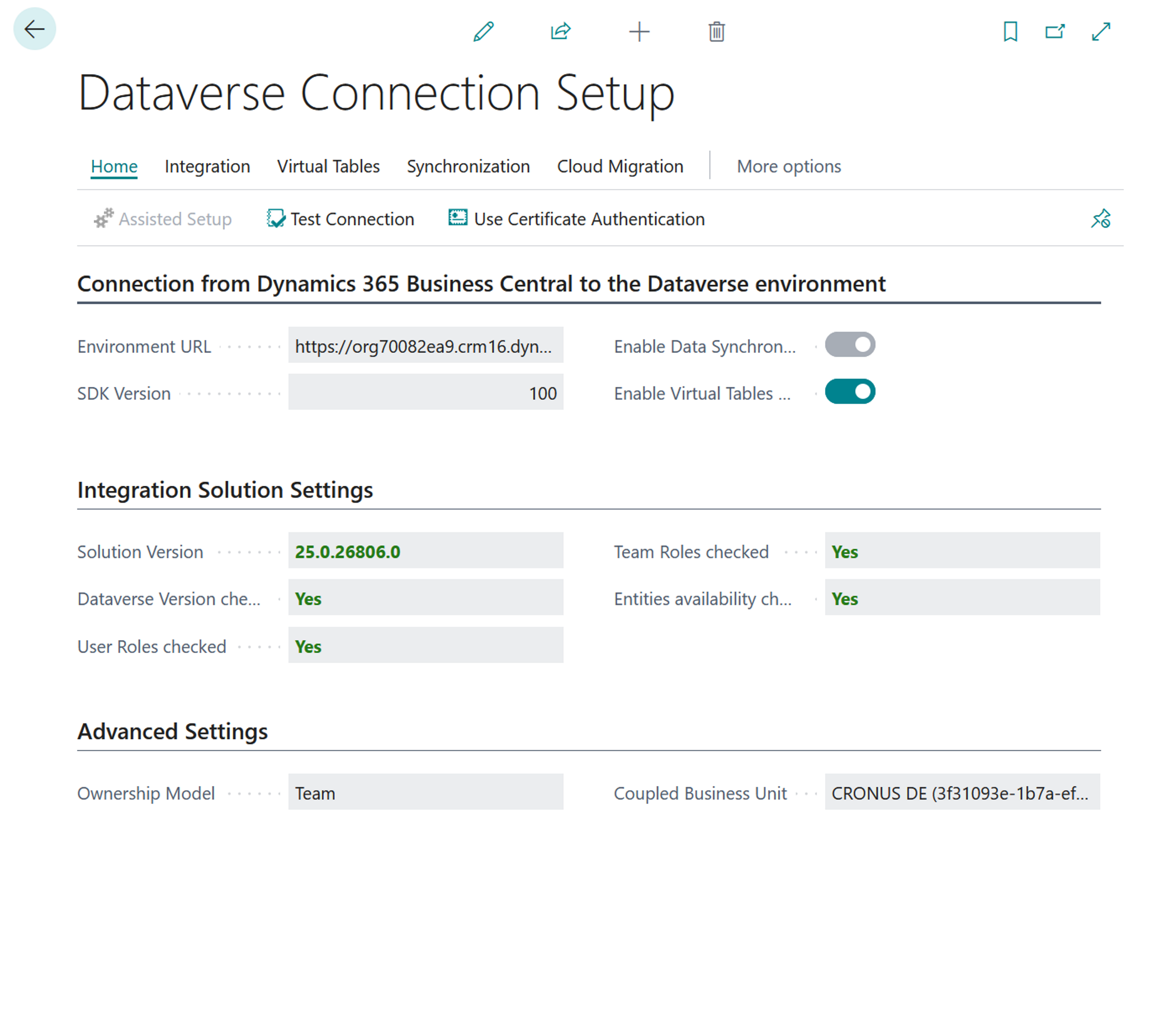Viewport: 1169px width, 1036px height.
Task: Click the trash delete icon
Action: click(x=717, y=31)
